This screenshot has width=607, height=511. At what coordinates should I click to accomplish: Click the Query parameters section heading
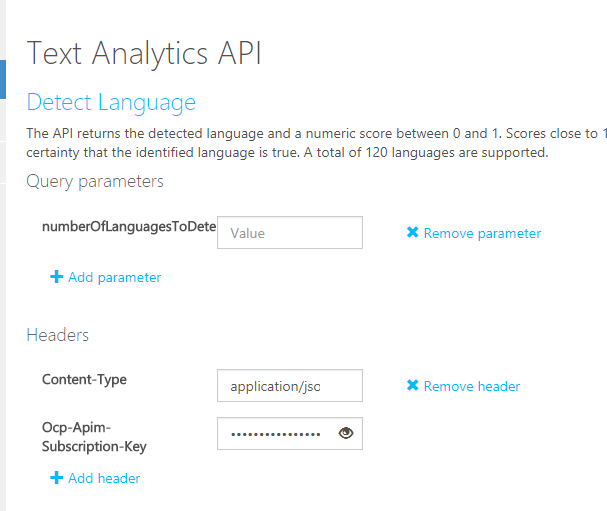[x=95, y=181]
